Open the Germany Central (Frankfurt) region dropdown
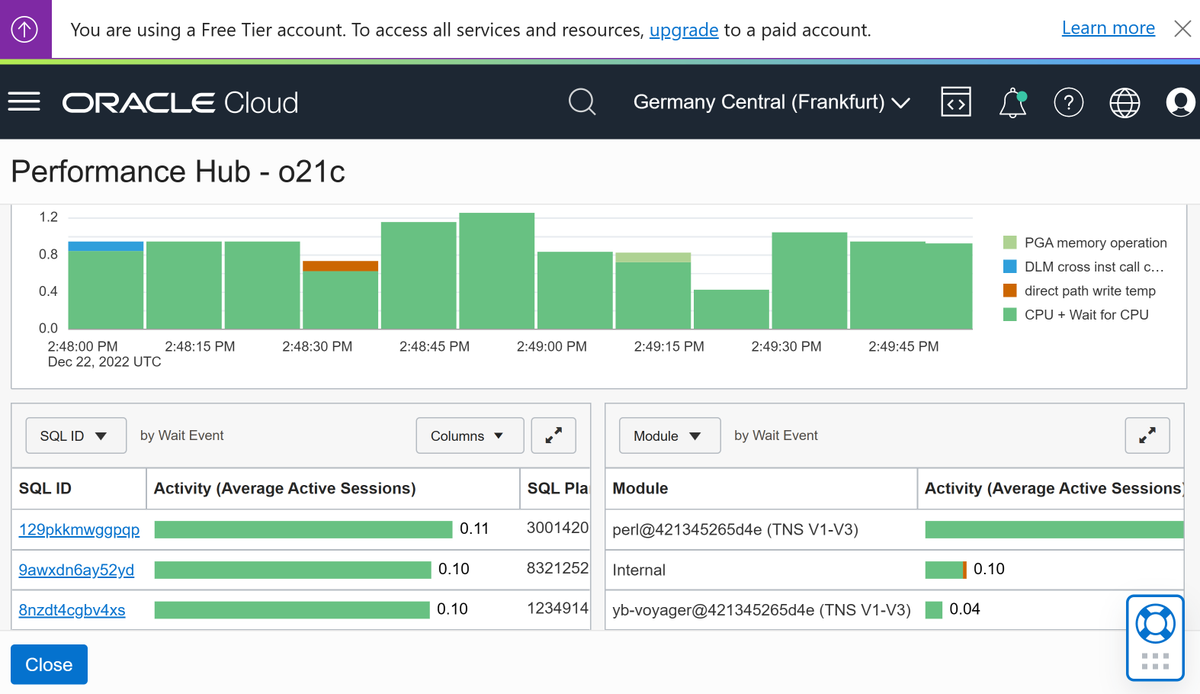This screenshot has height=694, width=1200. [771, 102]
